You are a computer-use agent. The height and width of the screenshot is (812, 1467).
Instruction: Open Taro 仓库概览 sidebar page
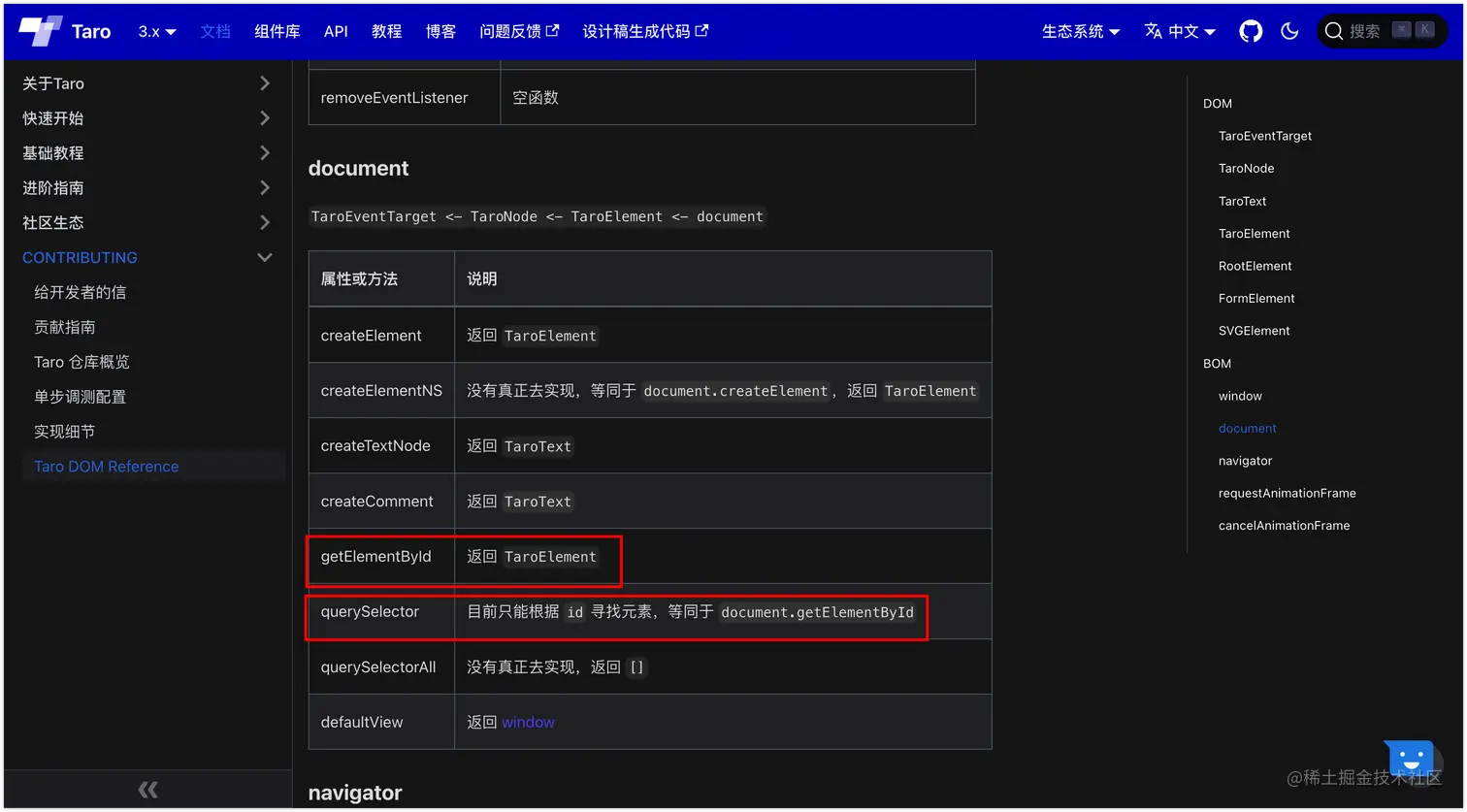click(81, 362)
